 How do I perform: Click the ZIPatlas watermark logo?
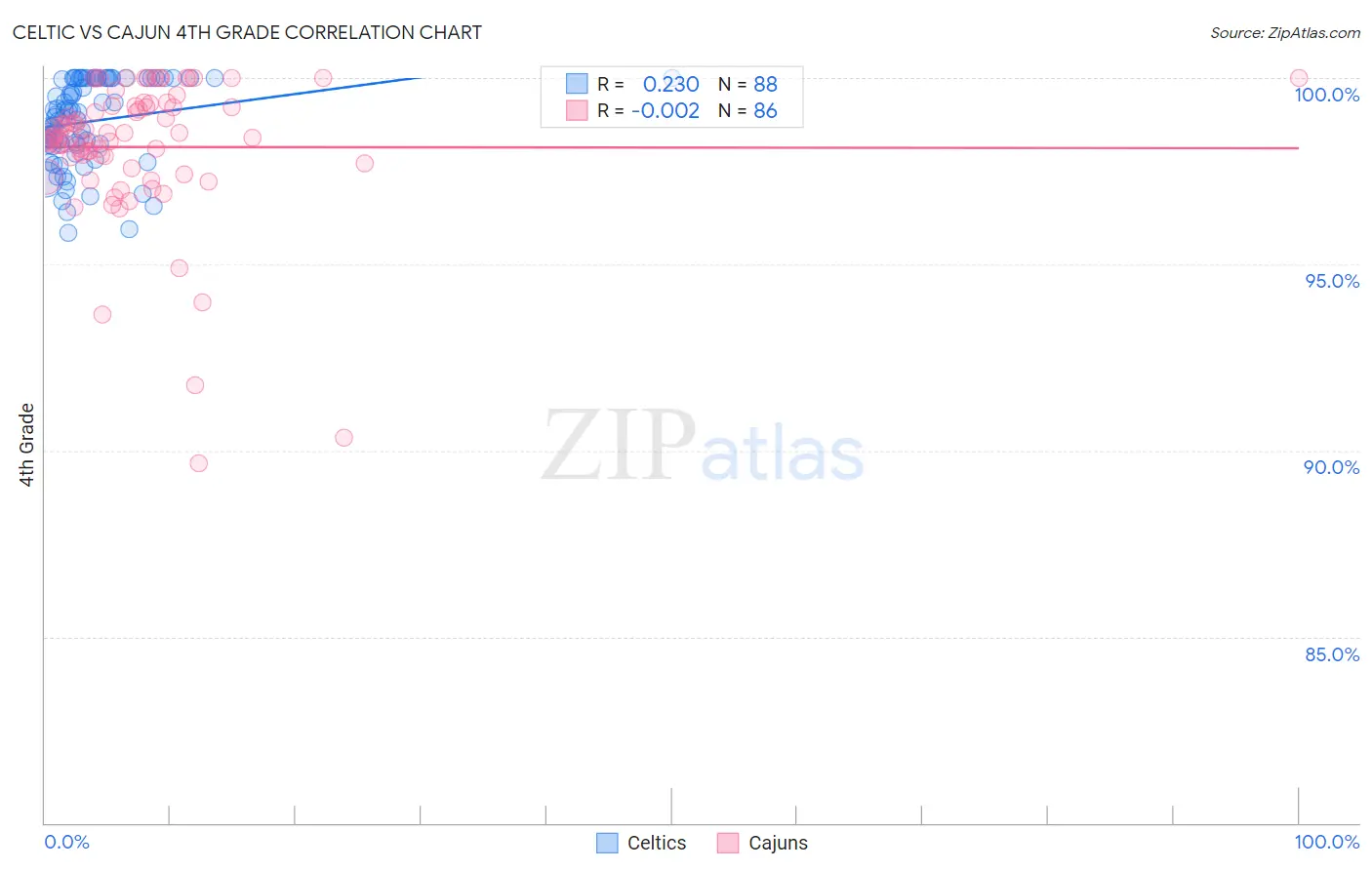(703, 445)
